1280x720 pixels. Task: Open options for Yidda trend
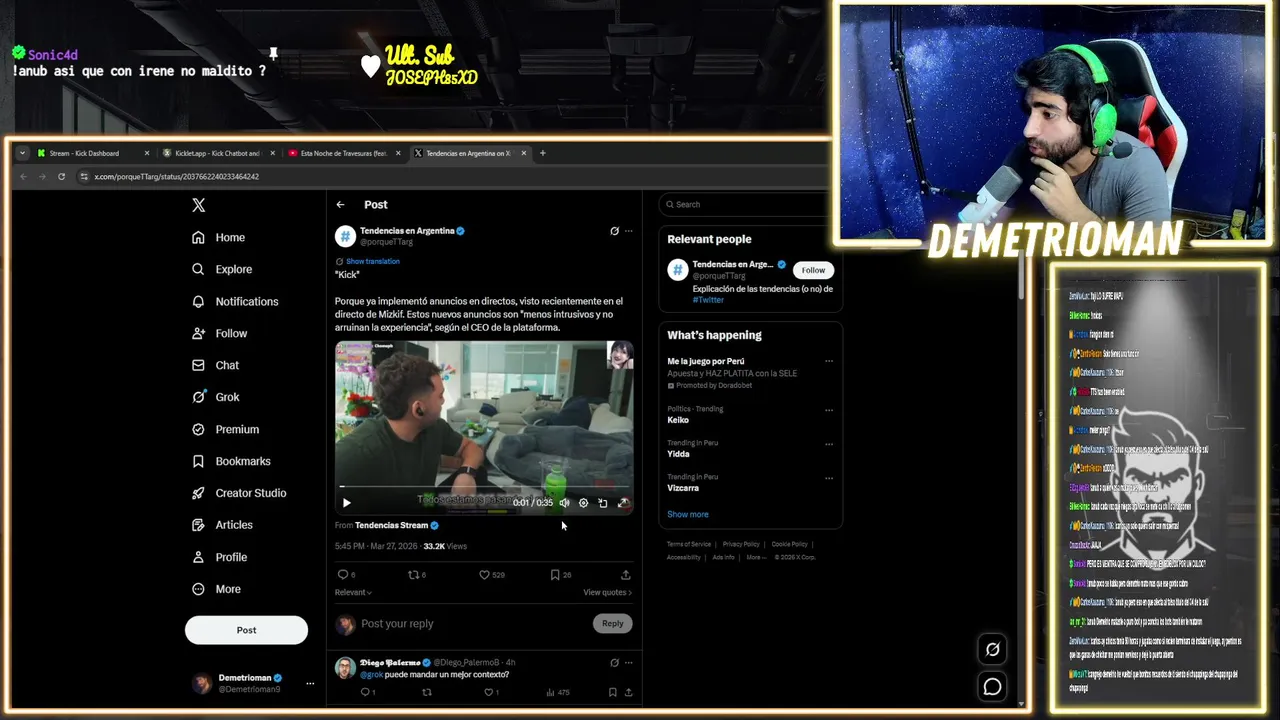pos(828,444)
